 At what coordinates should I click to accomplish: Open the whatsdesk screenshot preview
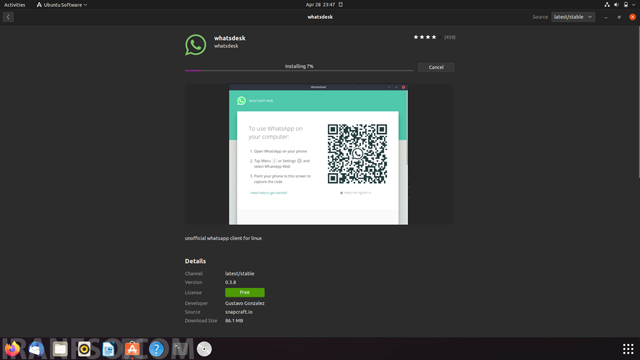(318, 154)
